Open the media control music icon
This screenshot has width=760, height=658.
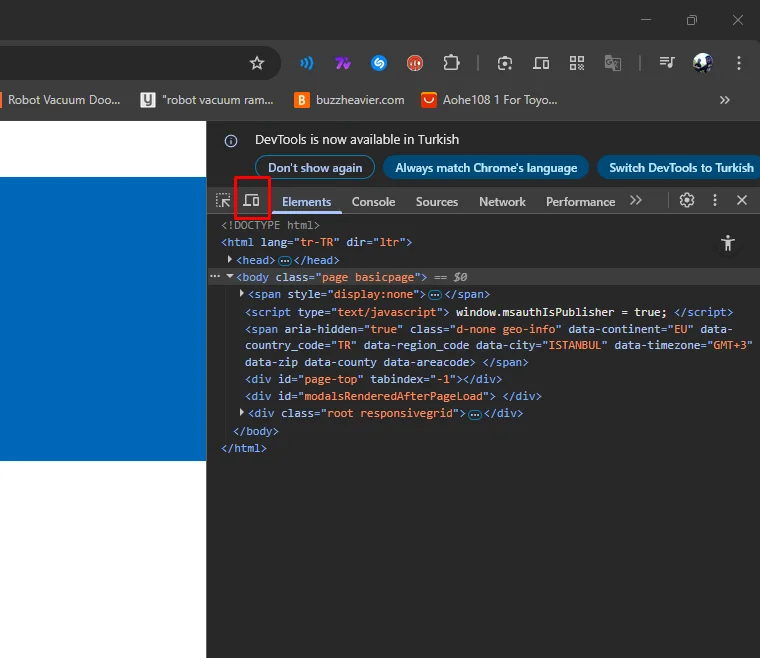[x=667, y=63]
